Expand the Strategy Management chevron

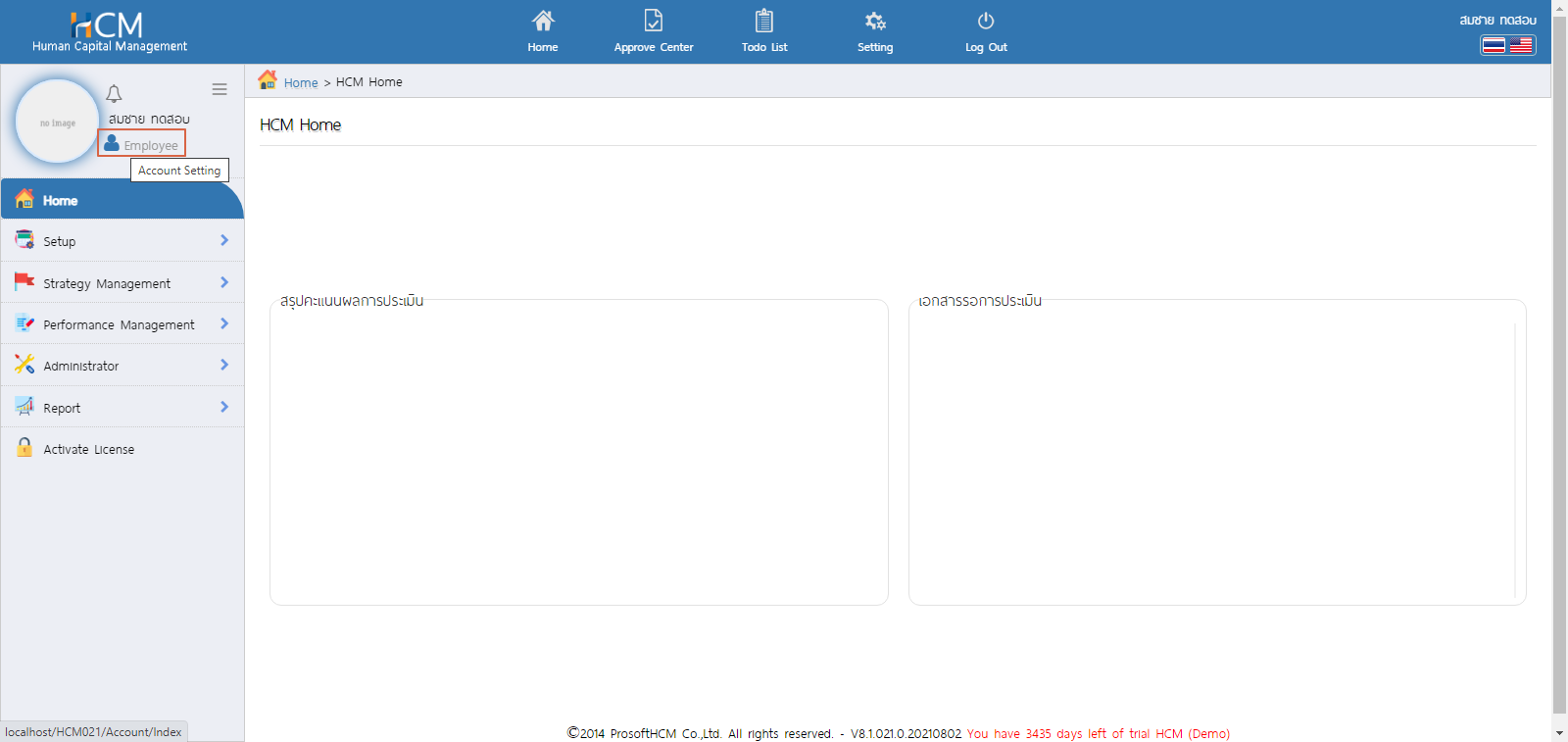224,282
